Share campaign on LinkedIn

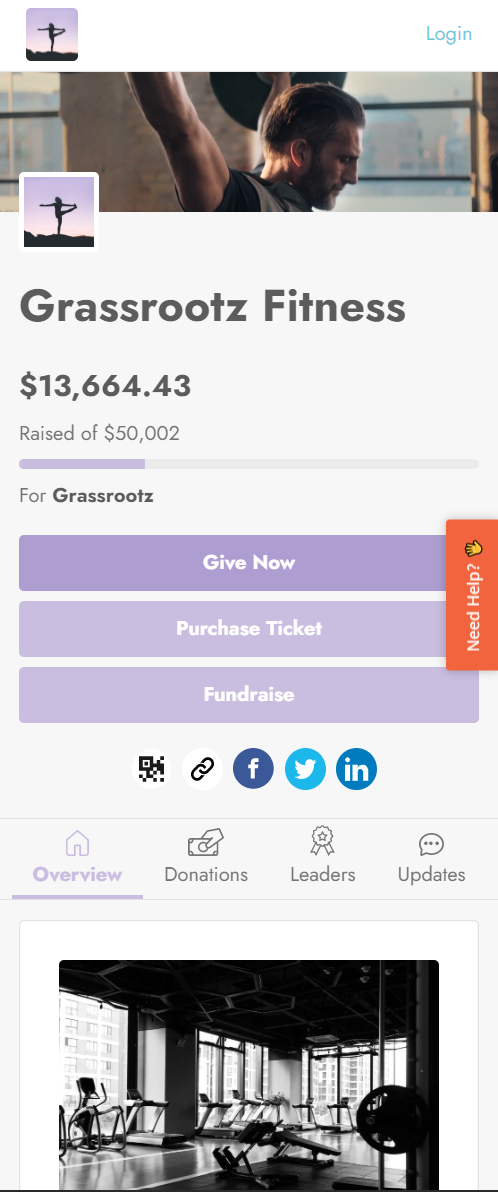(356, 769)
